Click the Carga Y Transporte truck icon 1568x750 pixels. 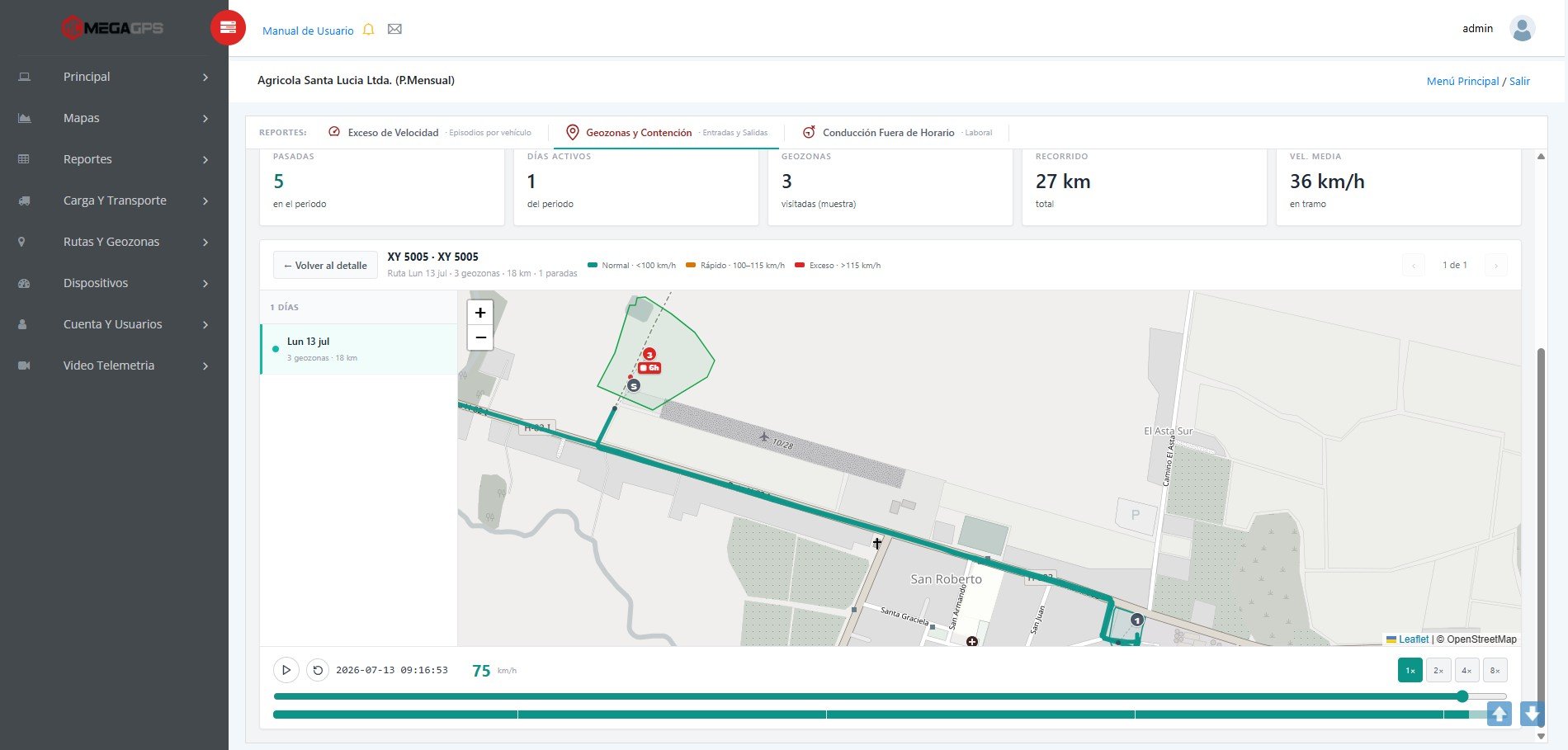tap(24, 200)
